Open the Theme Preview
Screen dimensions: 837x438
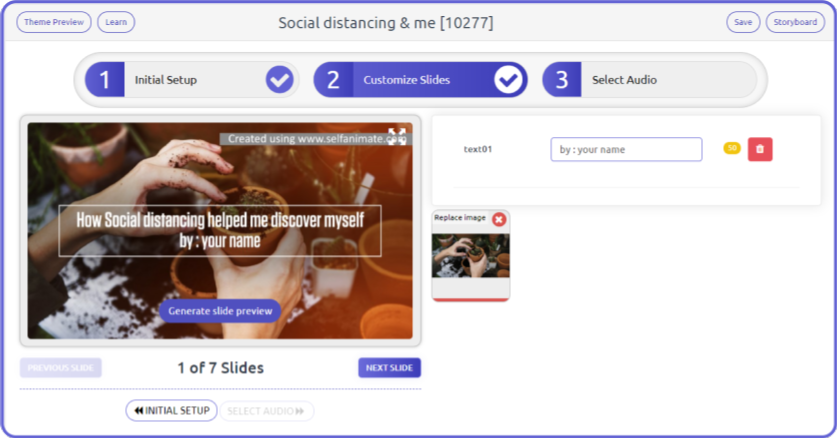(54, 22)
